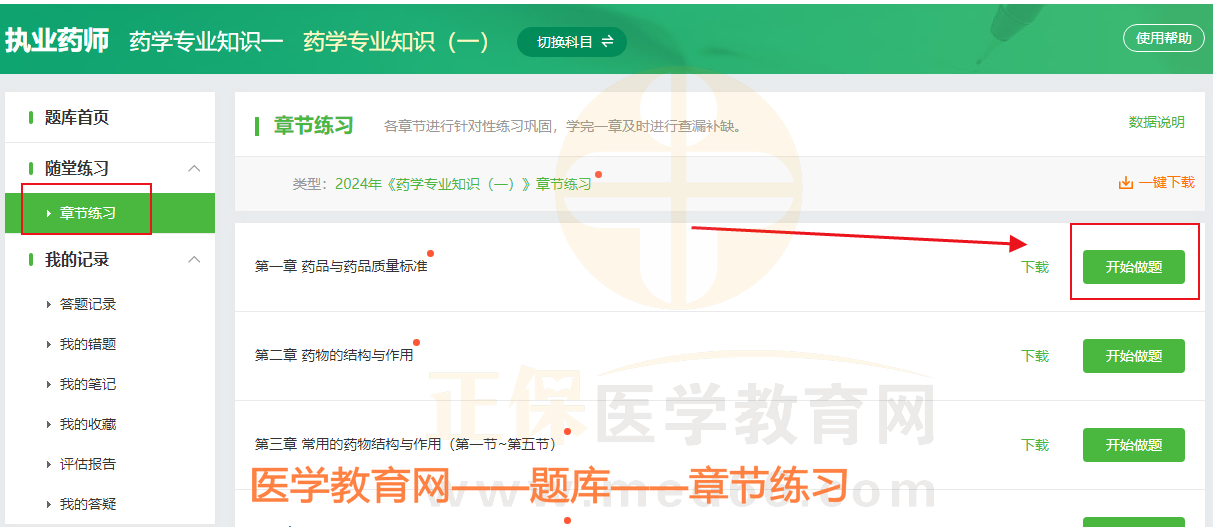1213x527 pixels.
Task: Start exercises for 第二章 药物的结构与作用
Action: pyautogui.click(x=1133, y=356)
